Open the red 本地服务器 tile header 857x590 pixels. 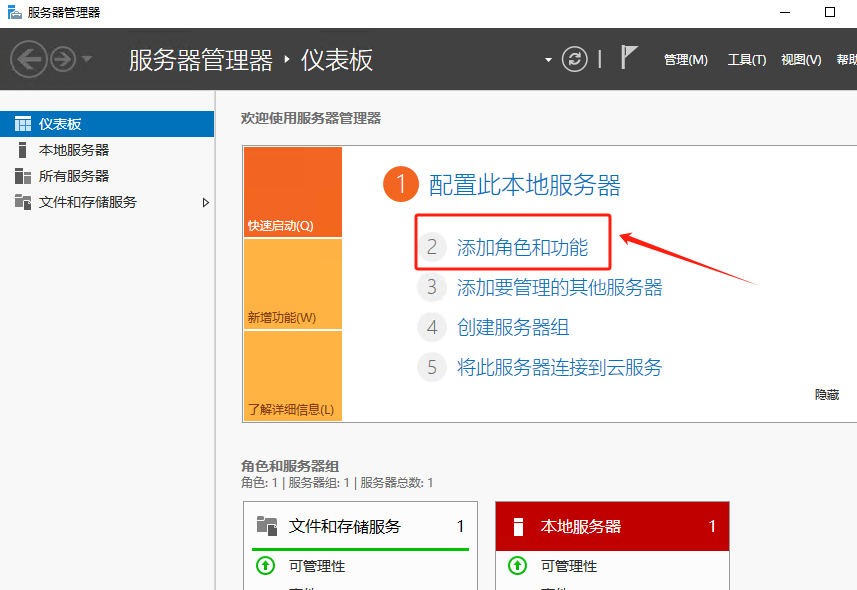(612, 526)
